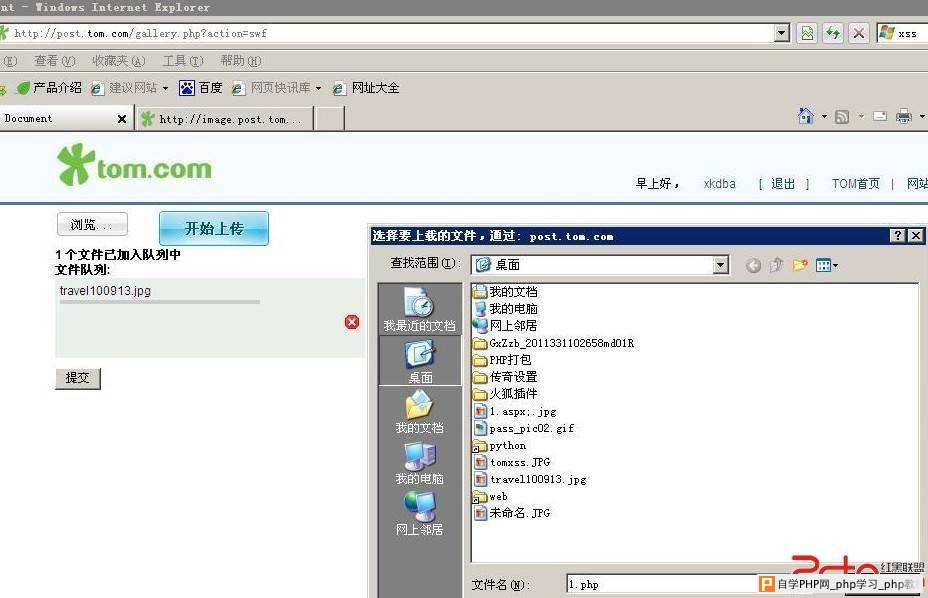Click the address bar URL field
Image resolution: width=928 pixels, height=598 pixels.
pyautogui.click(x=391, y=33)
